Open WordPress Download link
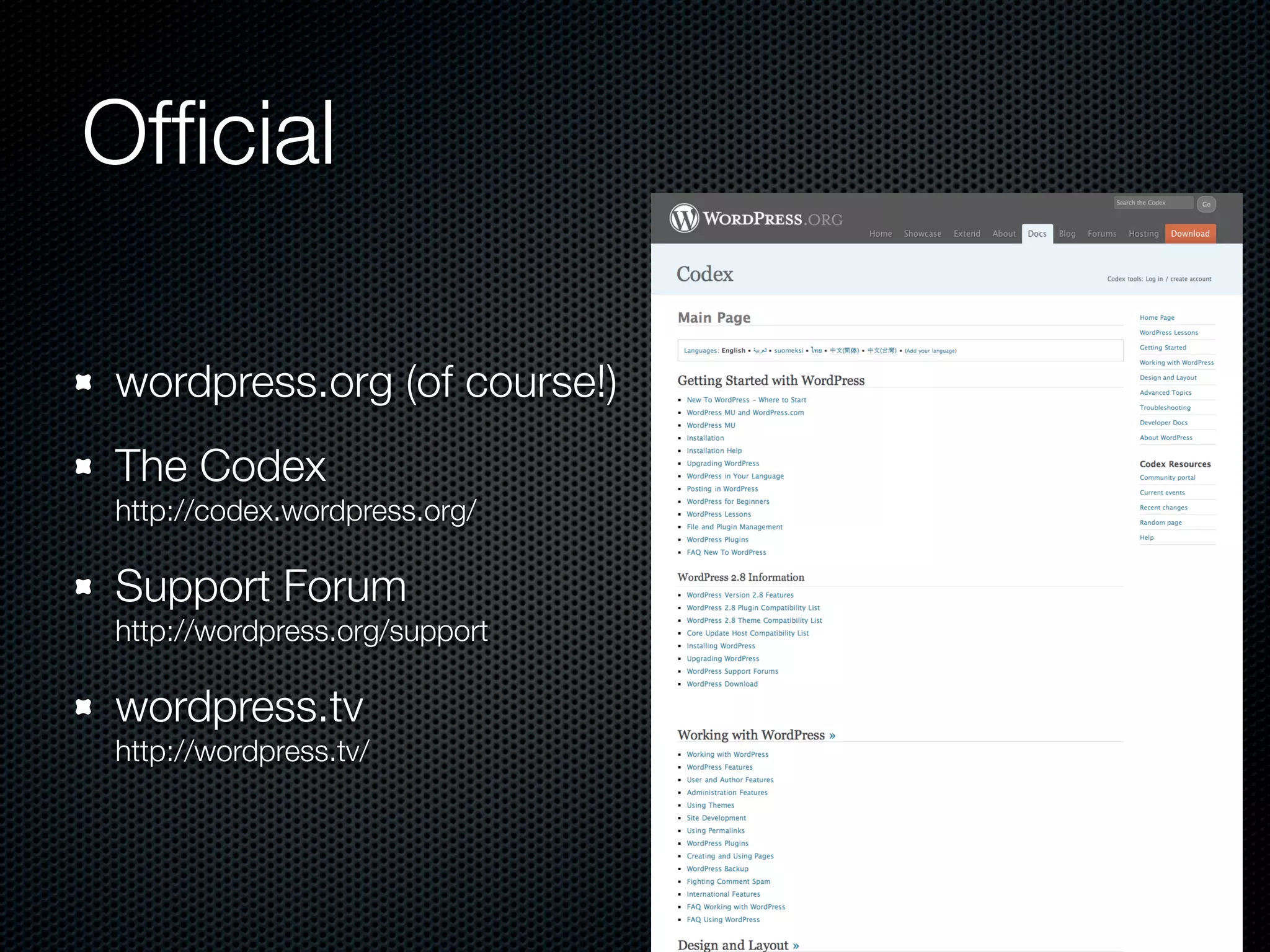 (x=722, y=684)
